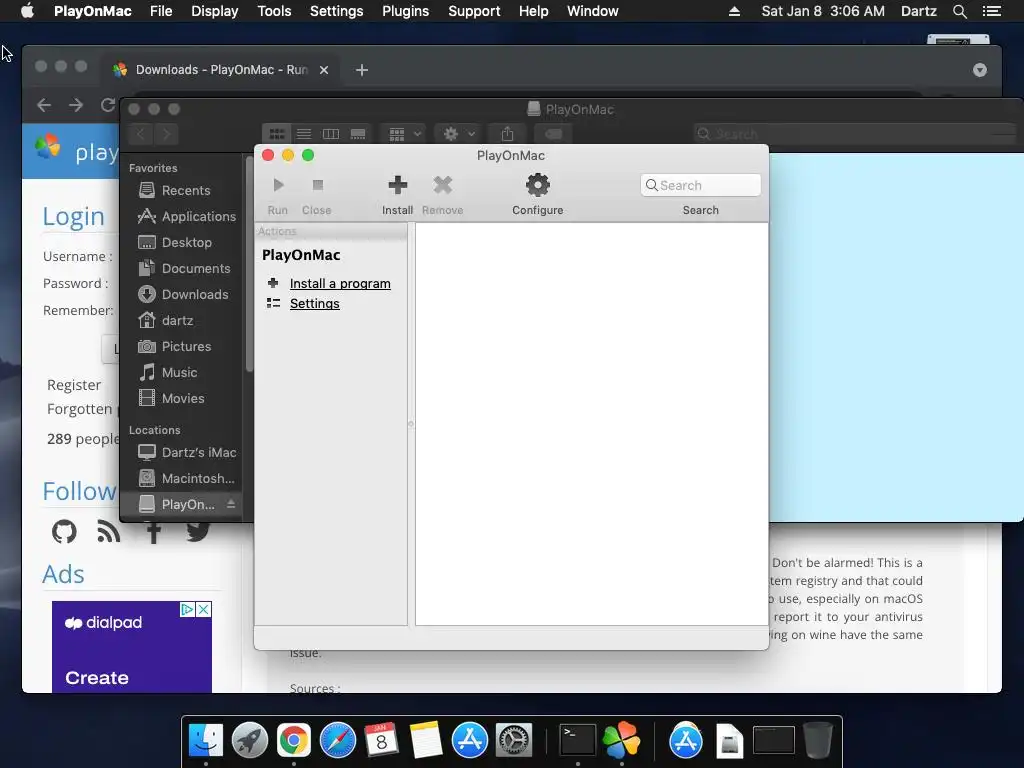1024x768 pixels.
Task: Click the Close stop icon in PlayOnMac toolbar
Action: [x=317, y=185]
